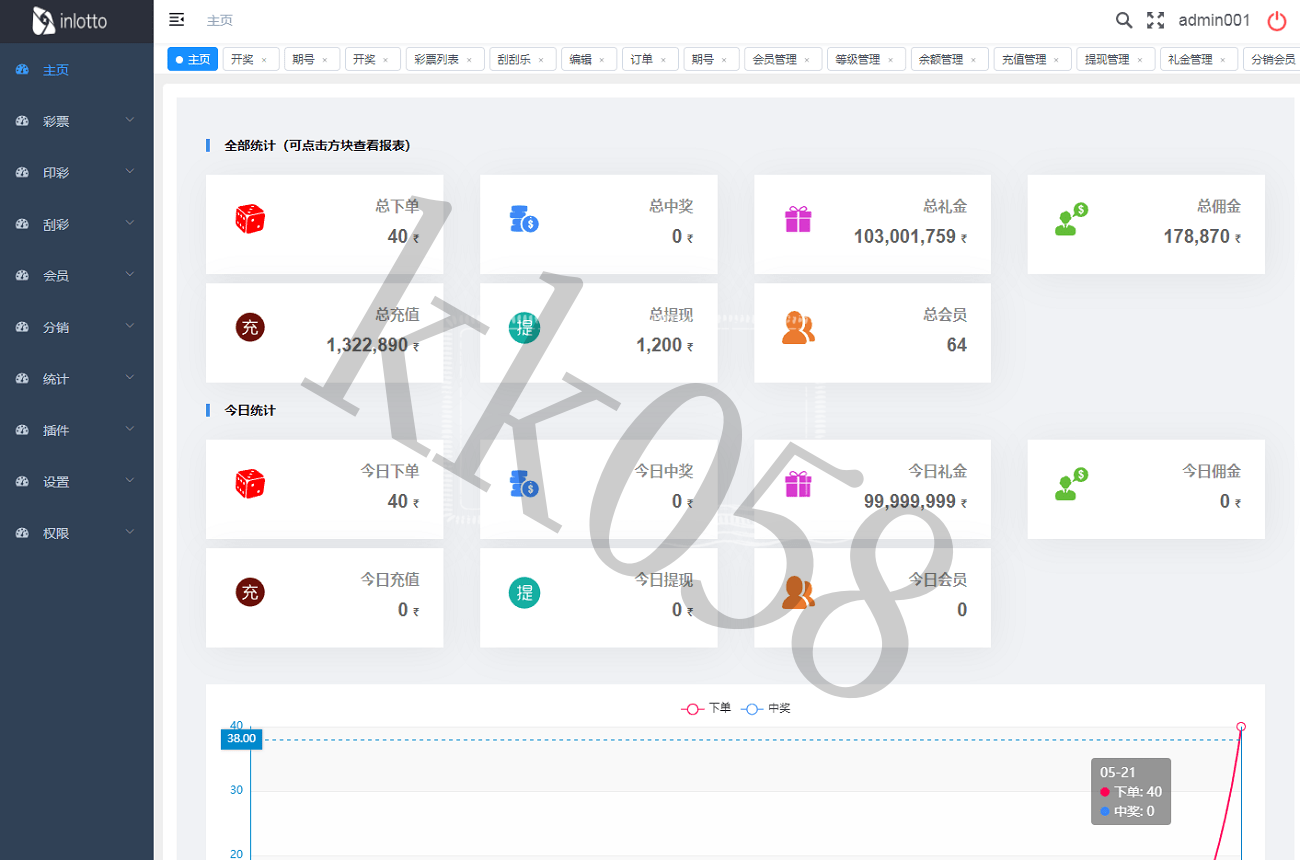
Task: Expand the 设置 sidebar menu arrow
Action: [x=130, y=481]
